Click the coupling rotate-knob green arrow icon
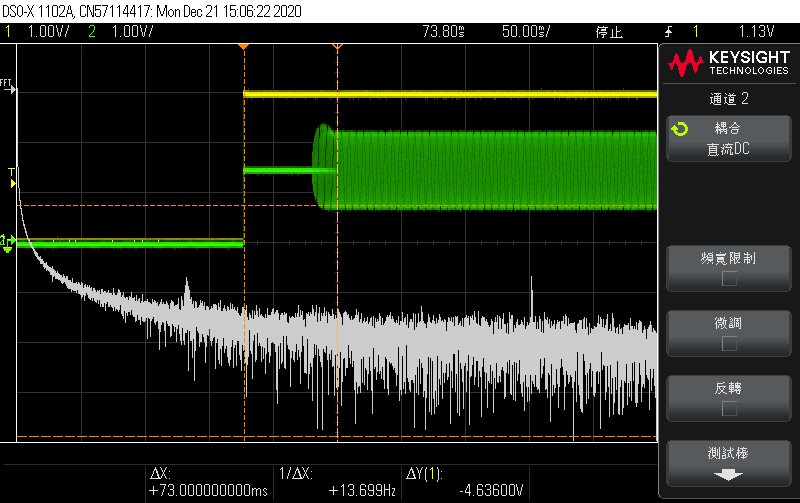The image size is (800, 503). (680, 129)
